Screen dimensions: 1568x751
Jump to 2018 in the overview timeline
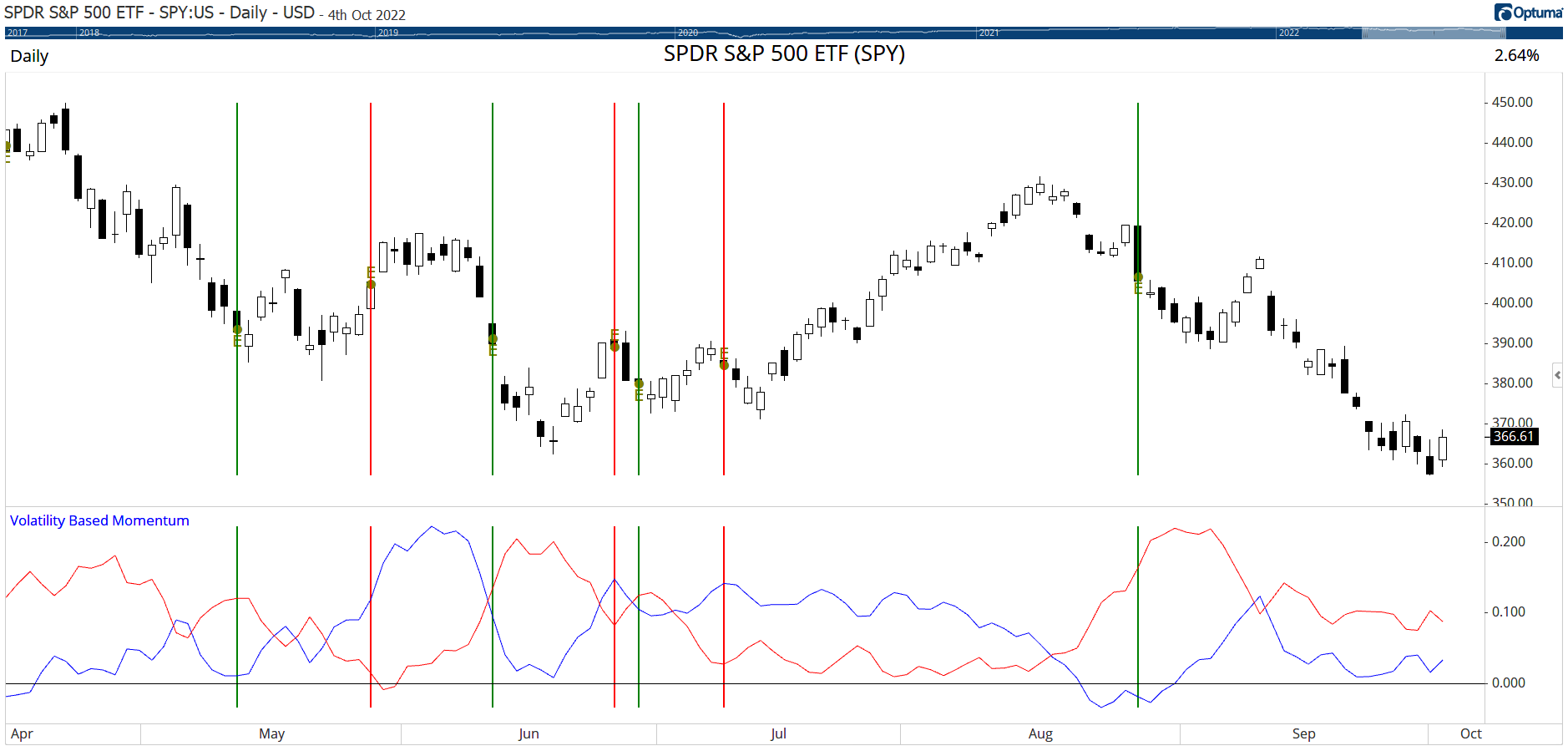[89, 33]
